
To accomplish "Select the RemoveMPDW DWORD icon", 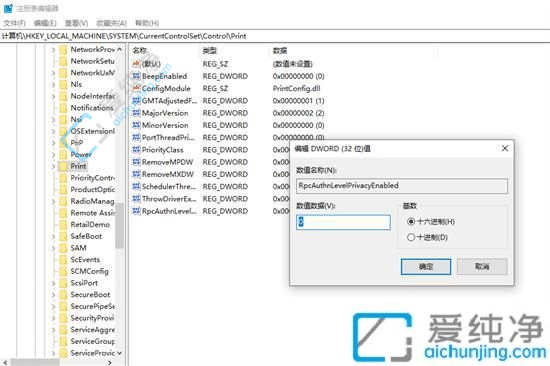I will click(x=136, y=162).
